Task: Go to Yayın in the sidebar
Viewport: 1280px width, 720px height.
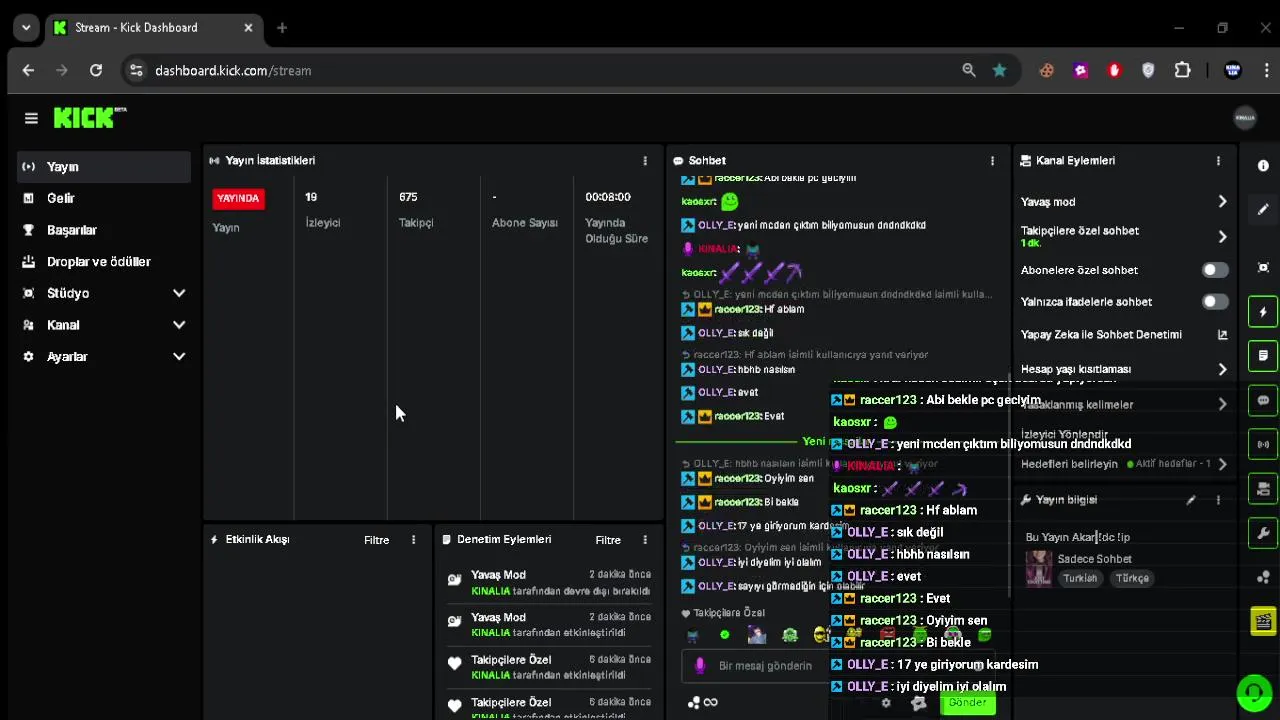Action: pos(104,167)
